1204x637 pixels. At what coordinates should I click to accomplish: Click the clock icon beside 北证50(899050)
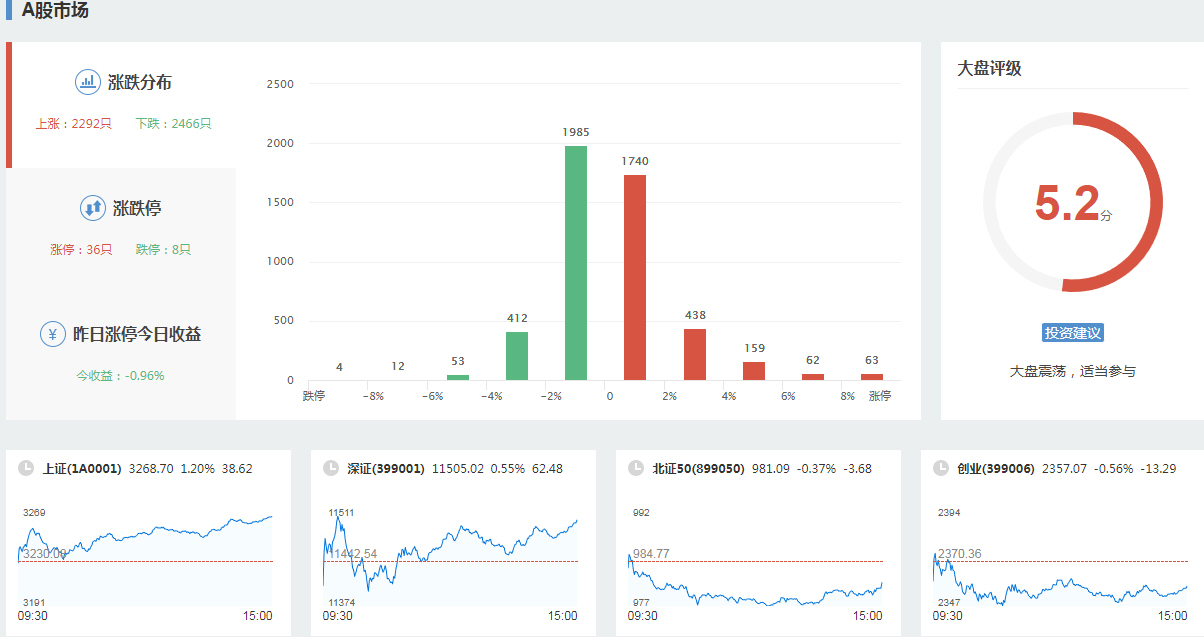coord(636,468)
